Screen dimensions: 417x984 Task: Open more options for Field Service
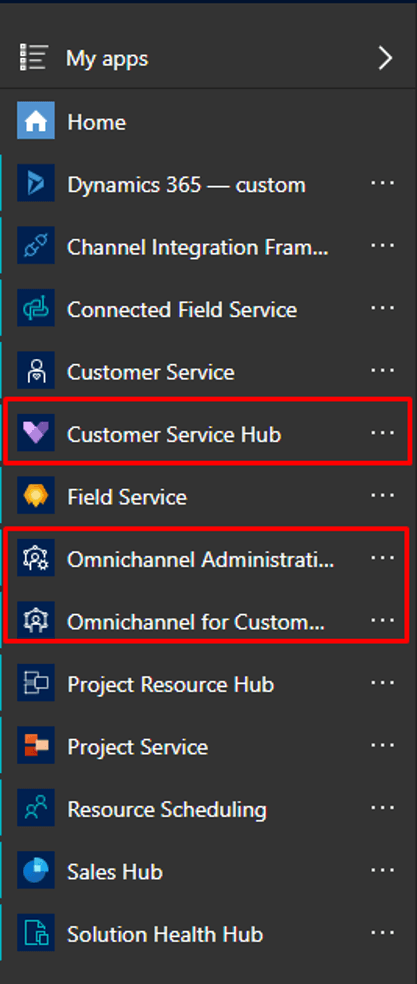[x=382, y=496]
